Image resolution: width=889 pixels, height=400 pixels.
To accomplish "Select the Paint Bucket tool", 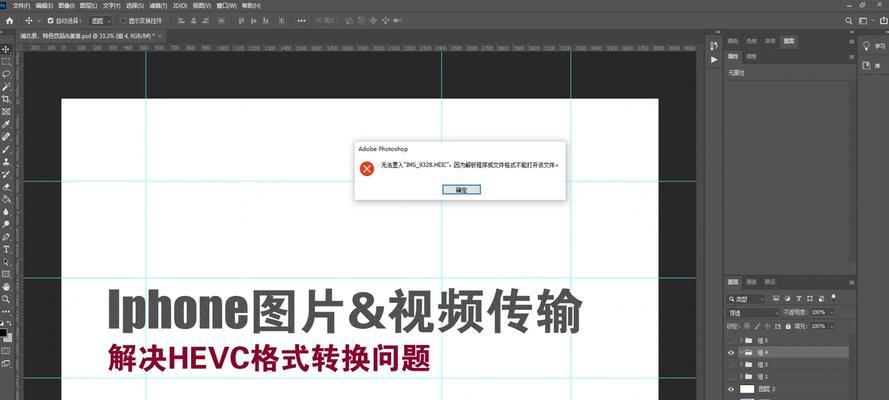I will point(6,199).
